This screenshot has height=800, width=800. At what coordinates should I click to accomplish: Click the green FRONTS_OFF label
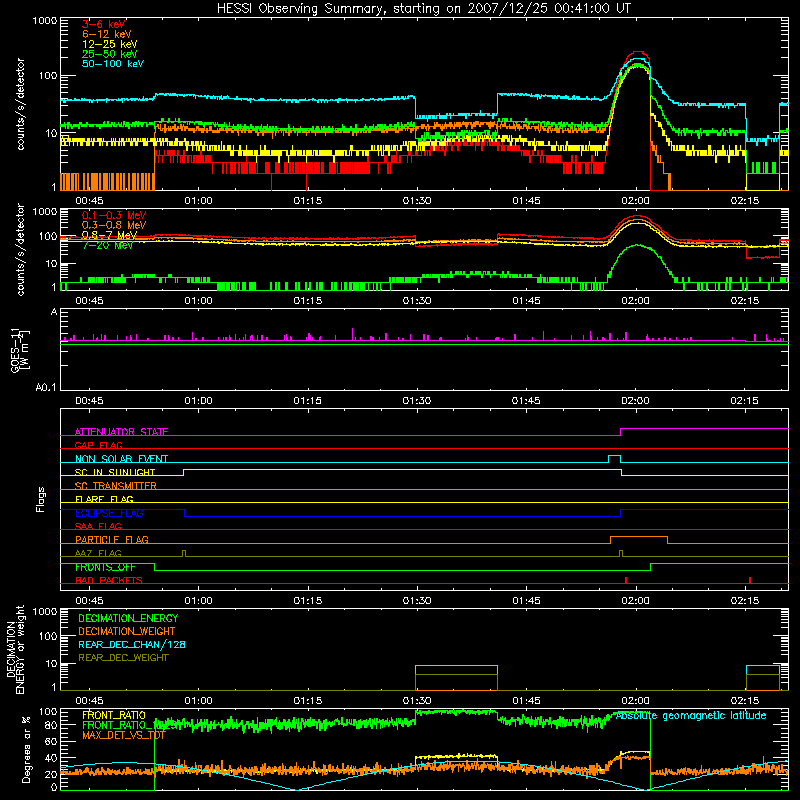pos(105,567)
